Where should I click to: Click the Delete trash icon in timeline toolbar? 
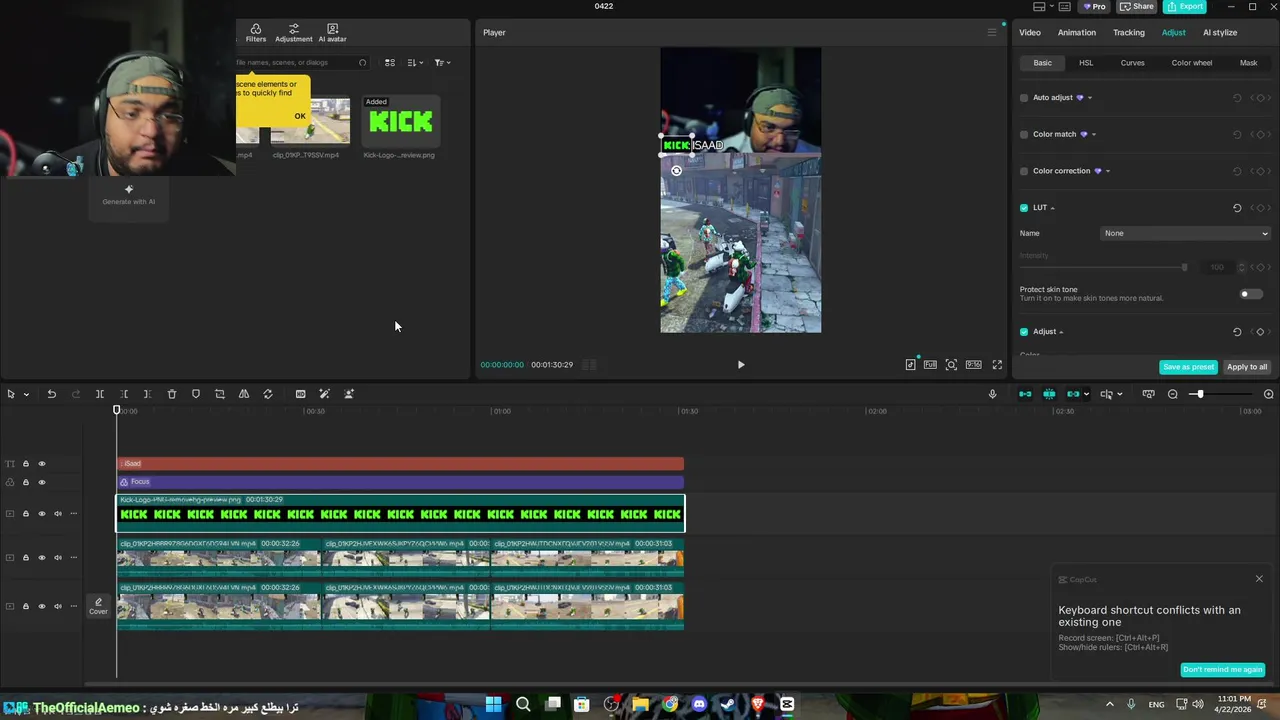pos(172,394)
